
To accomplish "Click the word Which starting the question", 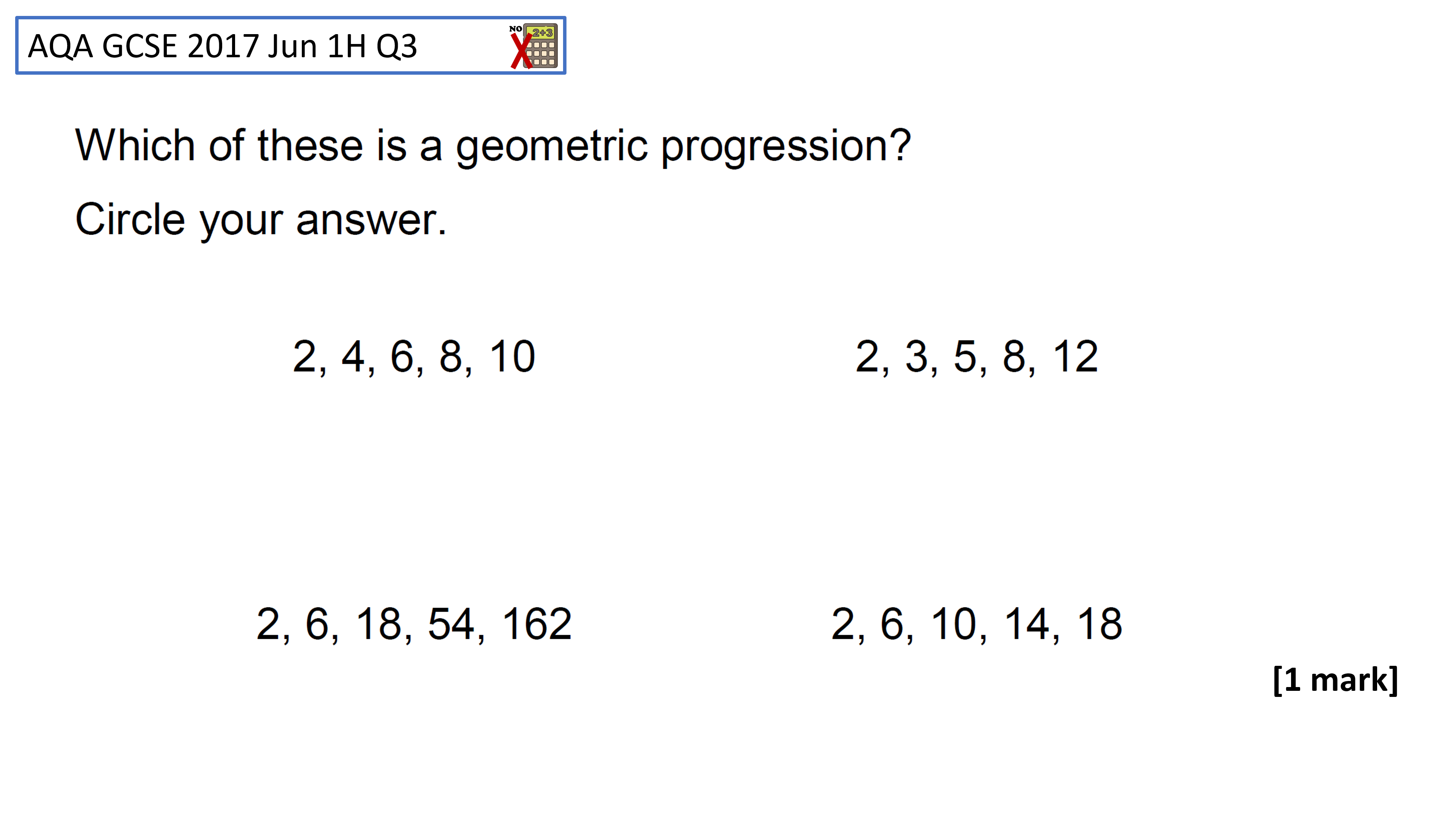I will [135, 145].
